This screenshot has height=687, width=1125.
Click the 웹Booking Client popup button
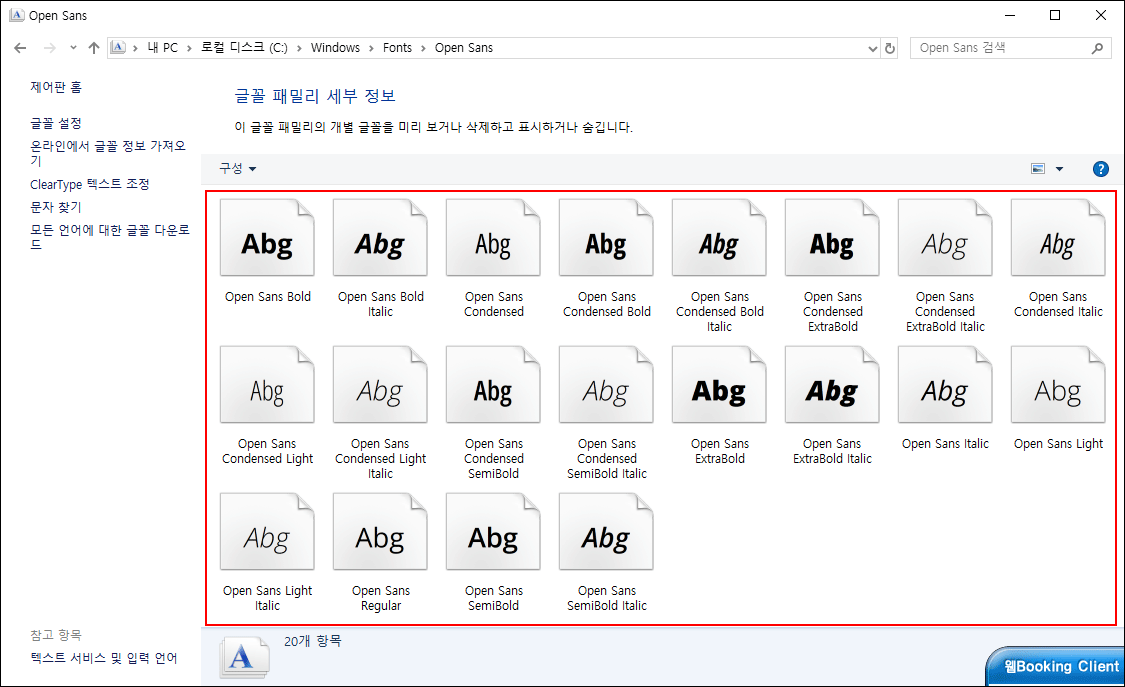[x=1055, y=666]
